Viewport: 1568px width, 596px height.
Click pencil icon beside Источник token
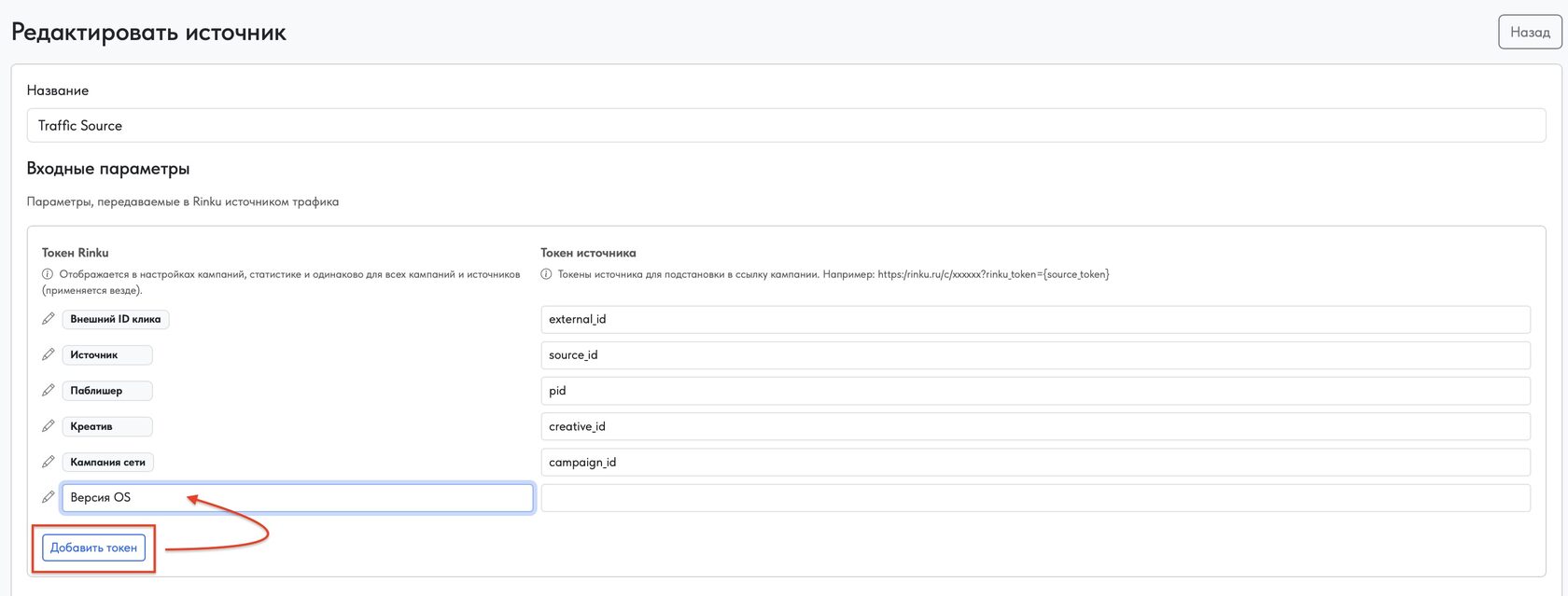pos(49,354)
